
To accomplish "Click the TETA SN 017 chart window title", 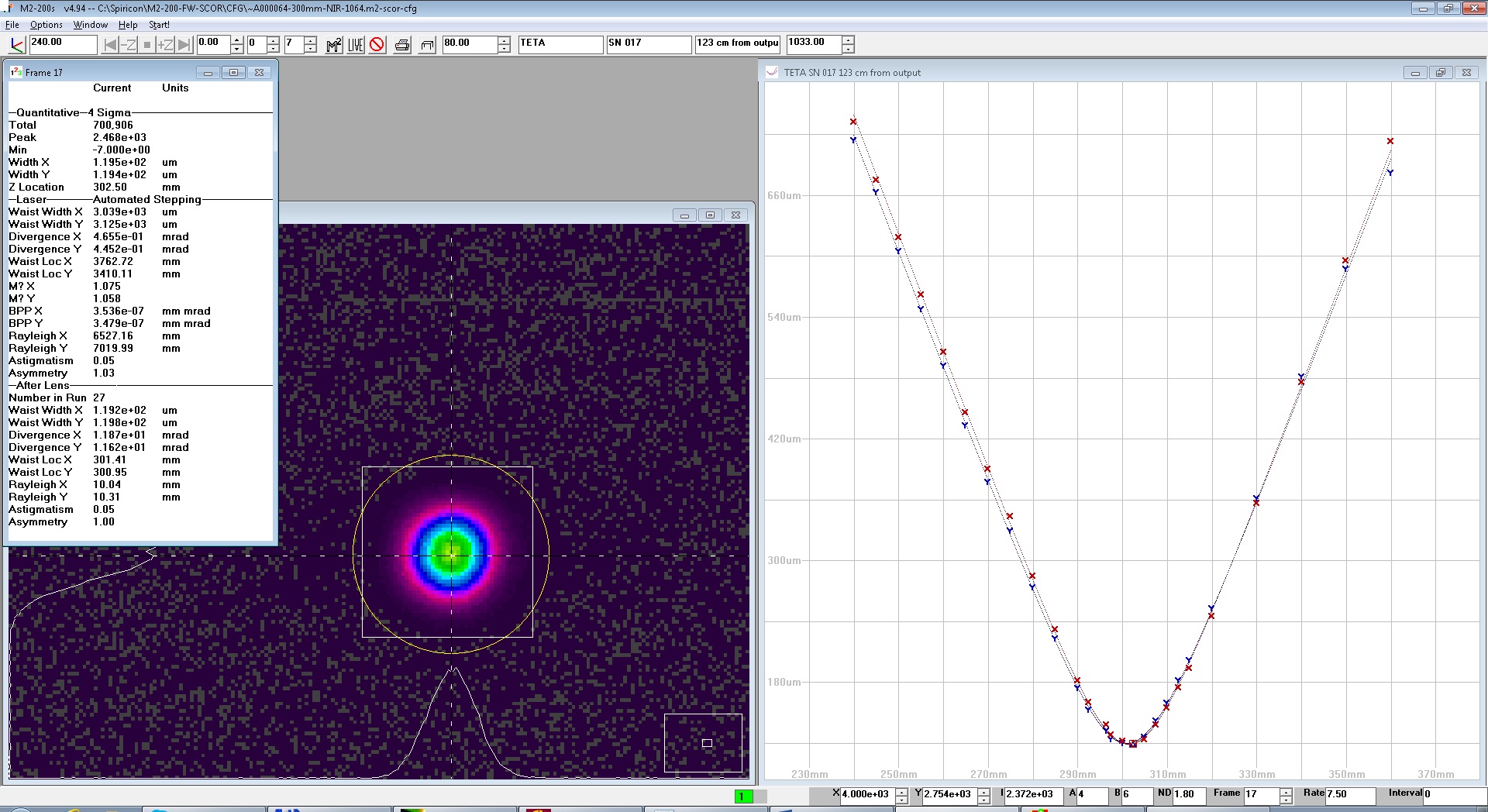I will click(x=852, y=73).
